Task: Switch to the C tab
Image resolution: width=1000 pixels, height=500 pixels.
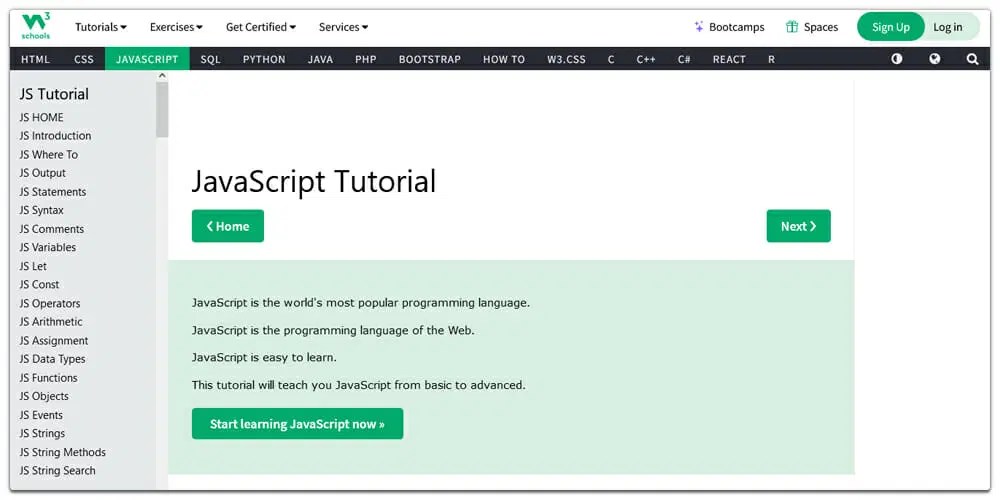Action: click(611, 59)
